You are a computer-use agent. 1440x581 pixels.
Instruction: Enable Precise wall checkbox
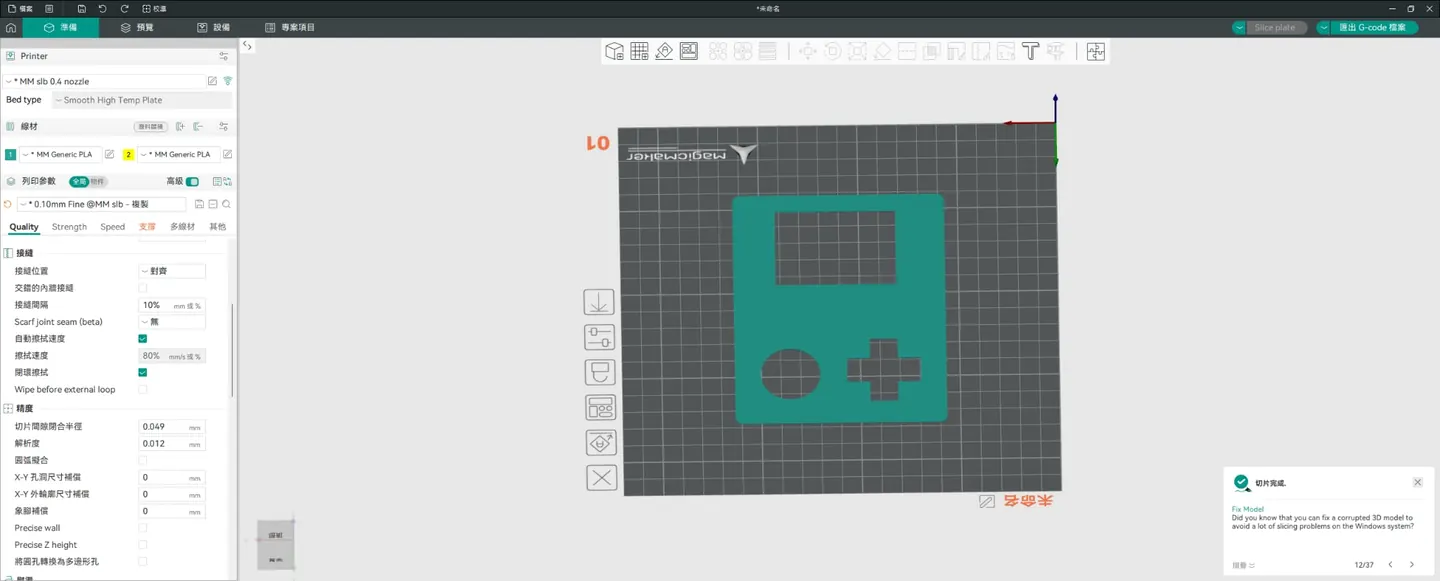[x=142, y=528]
